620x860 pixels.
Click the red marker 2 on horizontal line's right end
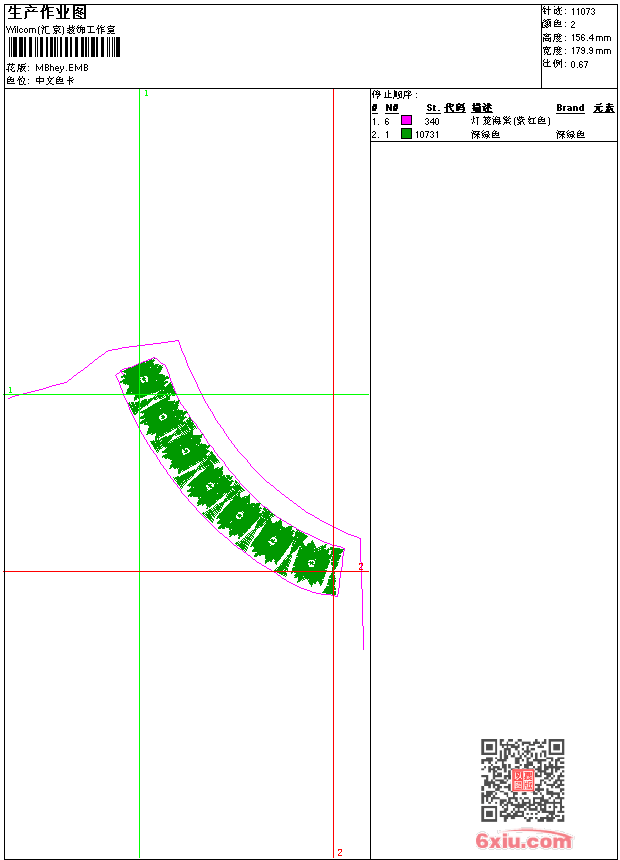pyautogui.click(x=361, y=566)
